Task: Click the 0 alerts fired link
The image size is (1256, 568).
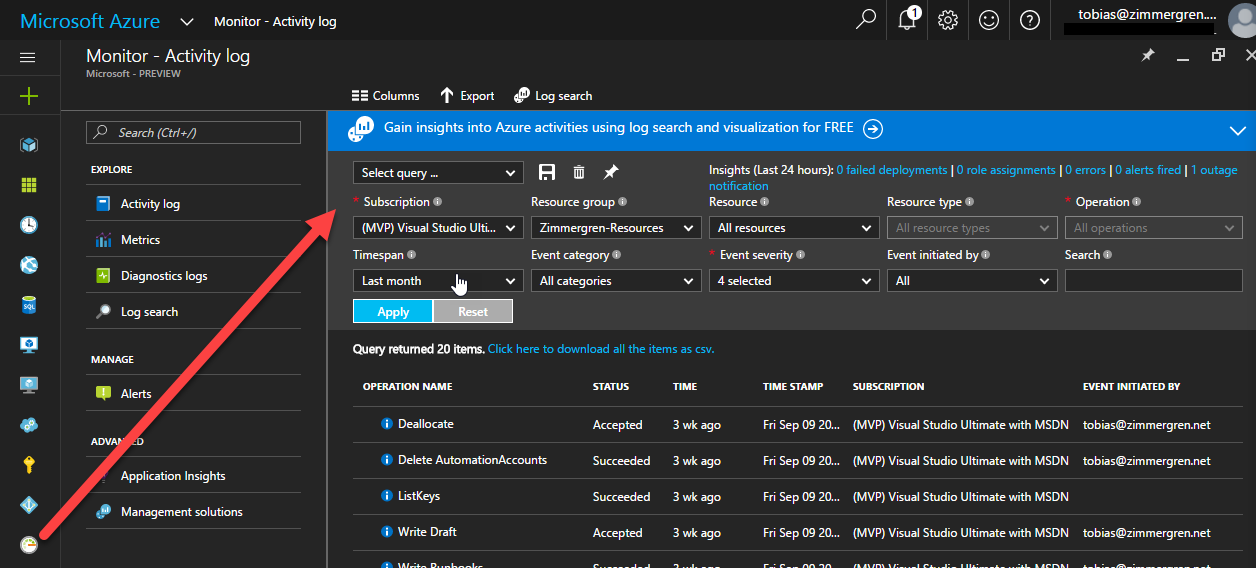Action: click(1148, 170)
